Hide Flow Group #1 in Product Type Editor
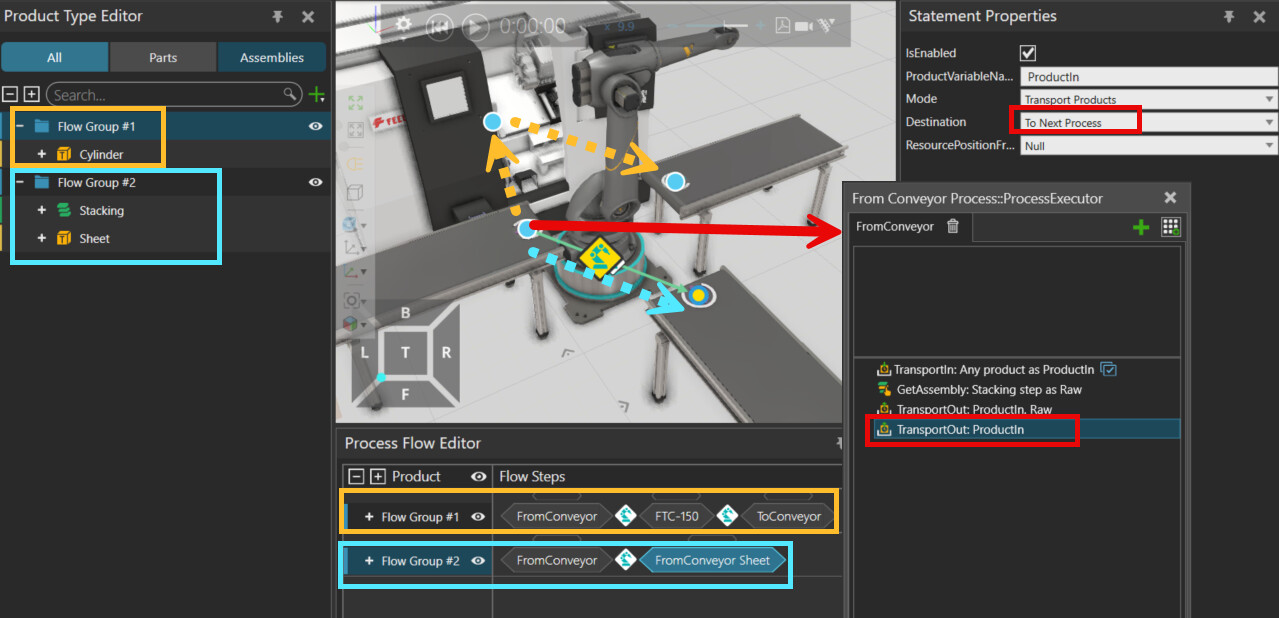This screenshot has height=618, width=1279. [x=315, y=126]
